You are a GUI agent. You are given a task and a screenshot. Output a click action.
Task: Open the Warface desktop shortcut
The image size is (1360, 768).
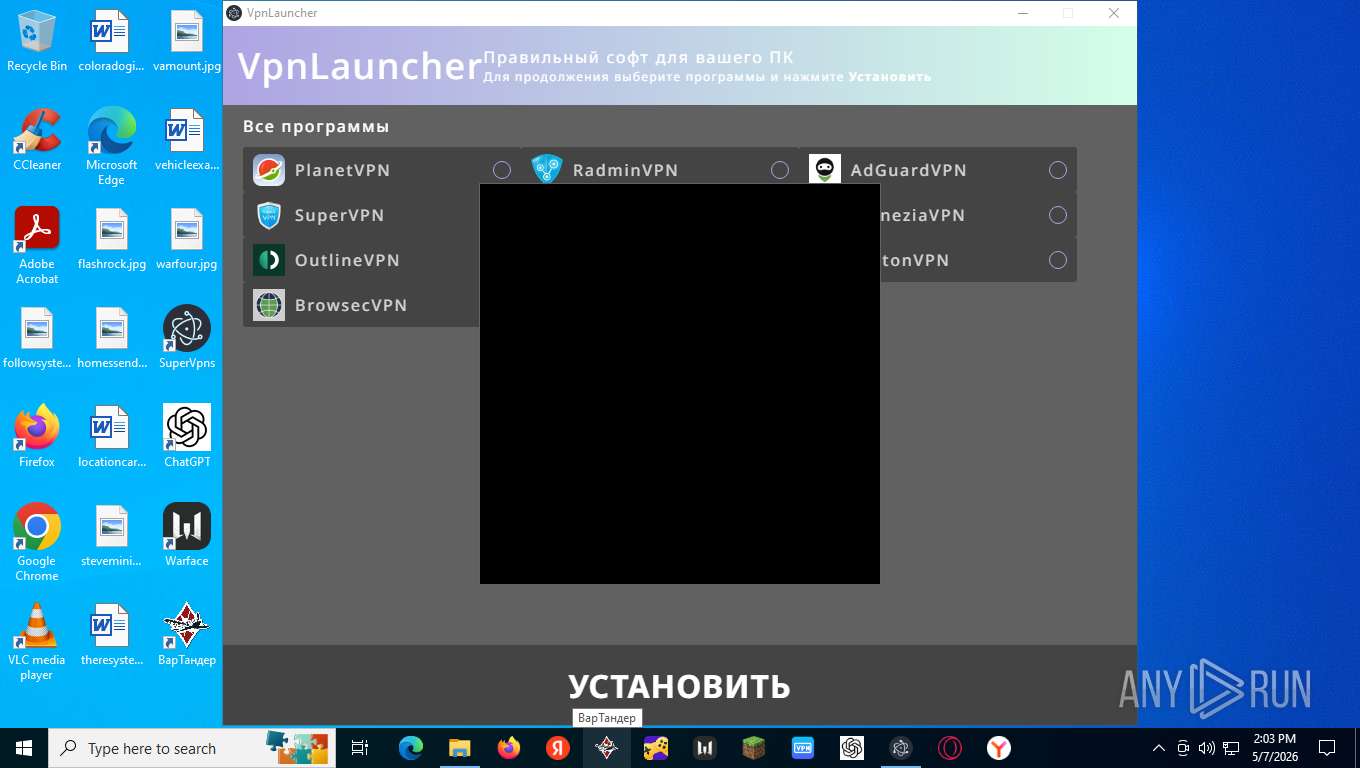click(x=187, y=536)
